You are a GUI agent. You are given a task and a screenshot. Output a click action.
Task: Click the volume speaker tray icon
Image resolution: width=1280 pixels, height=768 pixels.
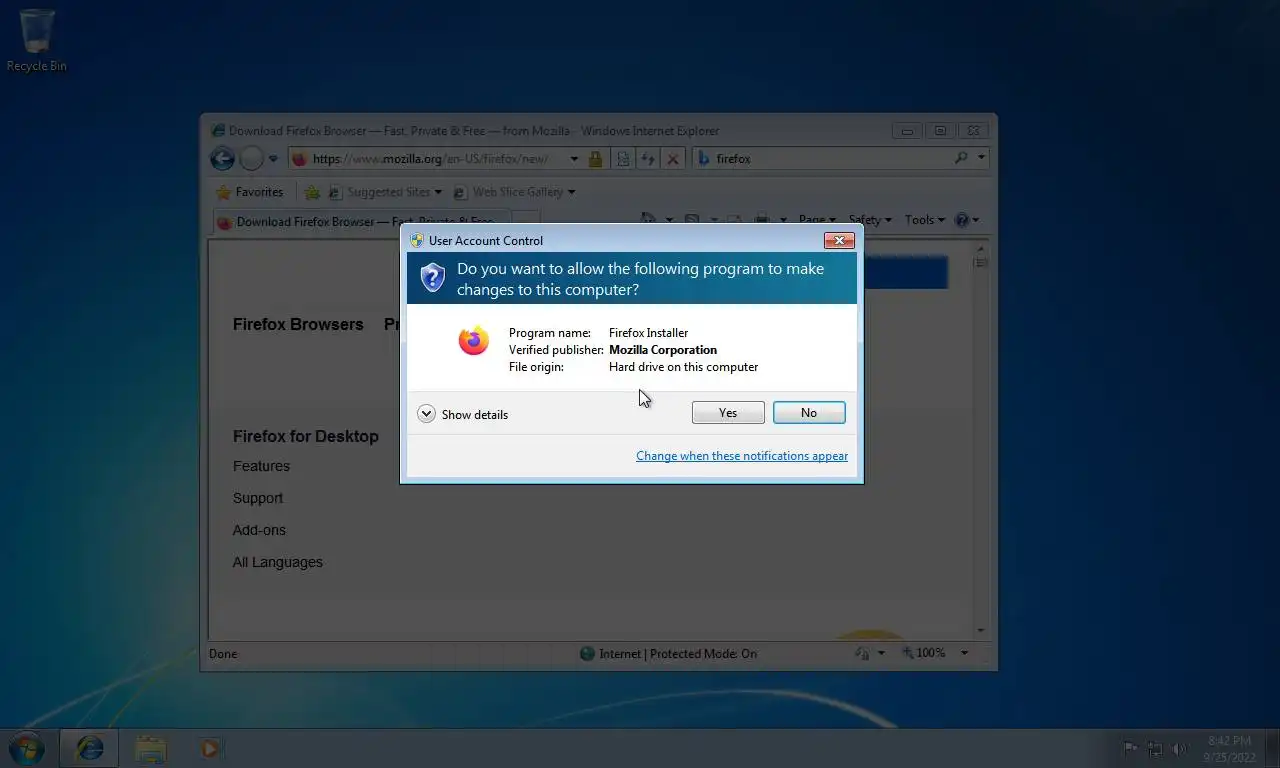(1179, 748)
